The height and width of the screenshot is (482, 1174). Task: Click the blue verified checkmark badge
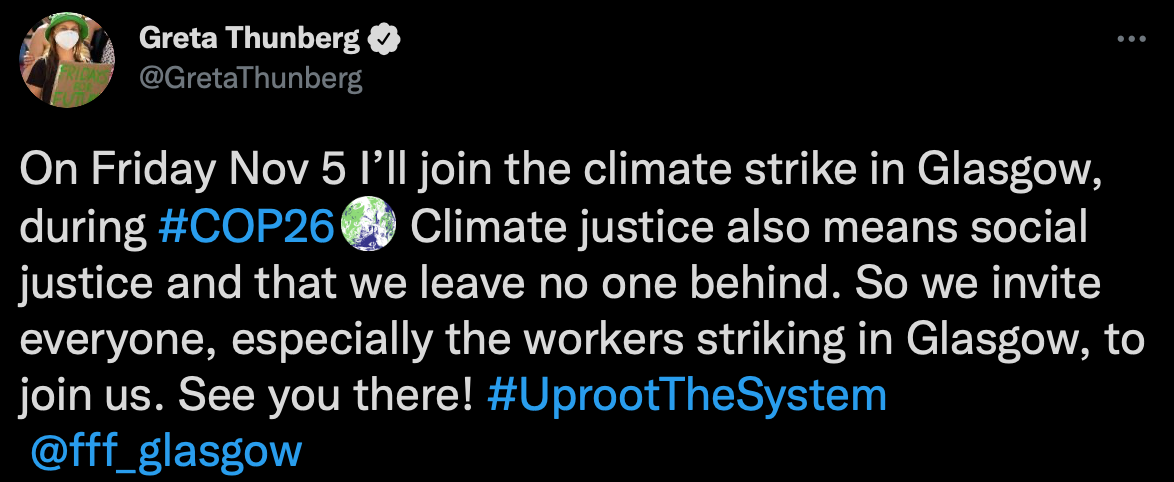tap(385, 40)
